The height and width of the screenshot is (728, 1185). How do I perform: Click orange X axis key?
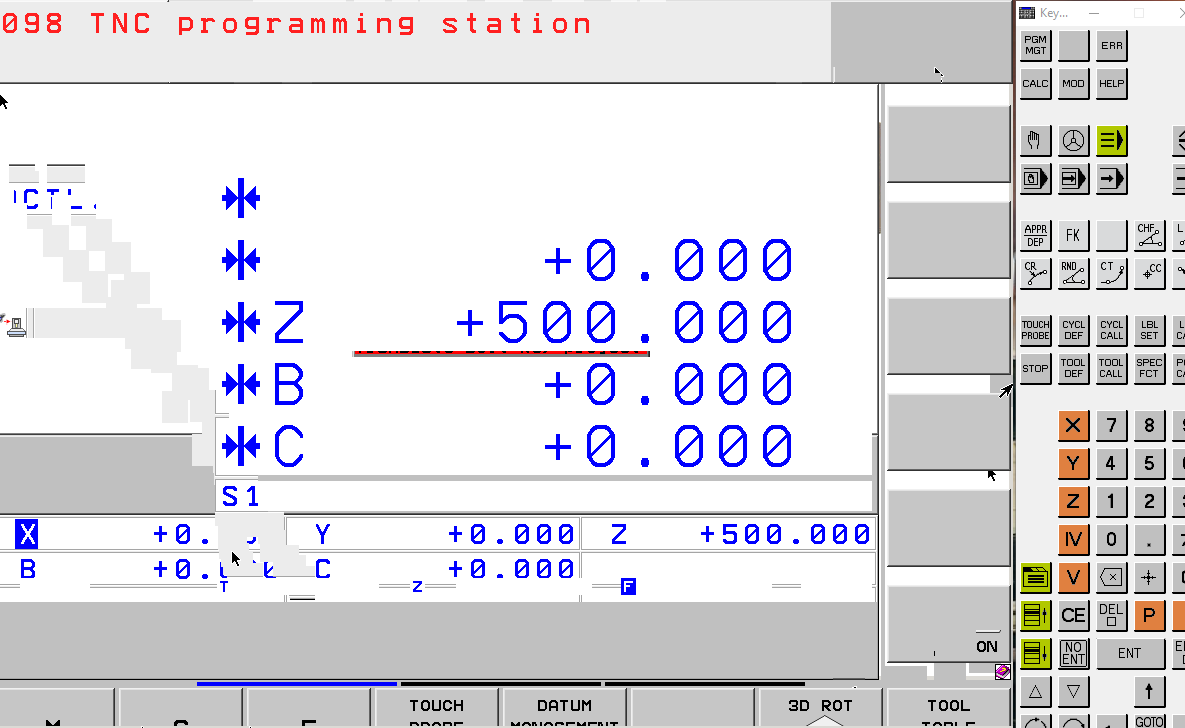(1073, 426)
